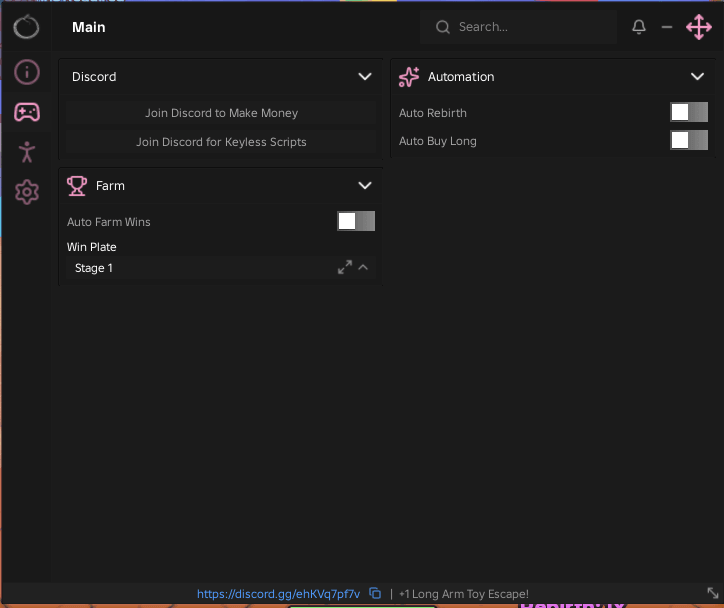
Task: Click into the Search field
Action: point(518,27)
